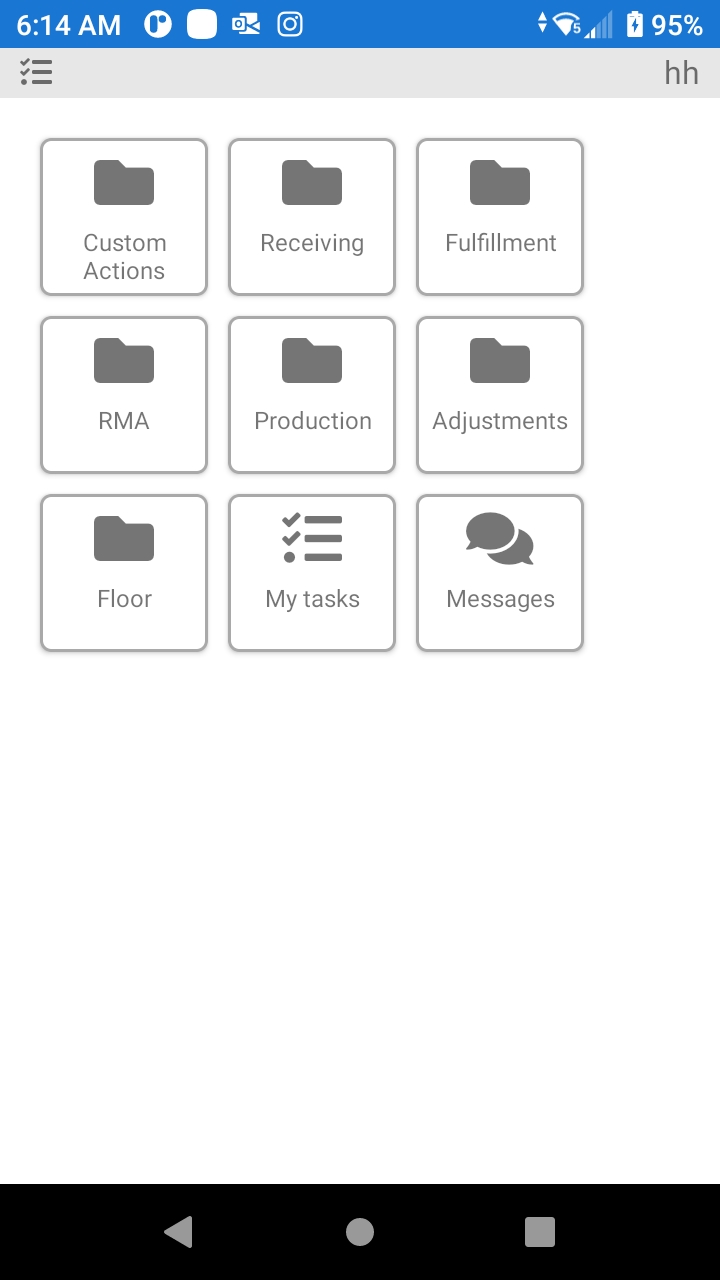Tap the white square notification icon
The image size is (720, 1280).
202,24
